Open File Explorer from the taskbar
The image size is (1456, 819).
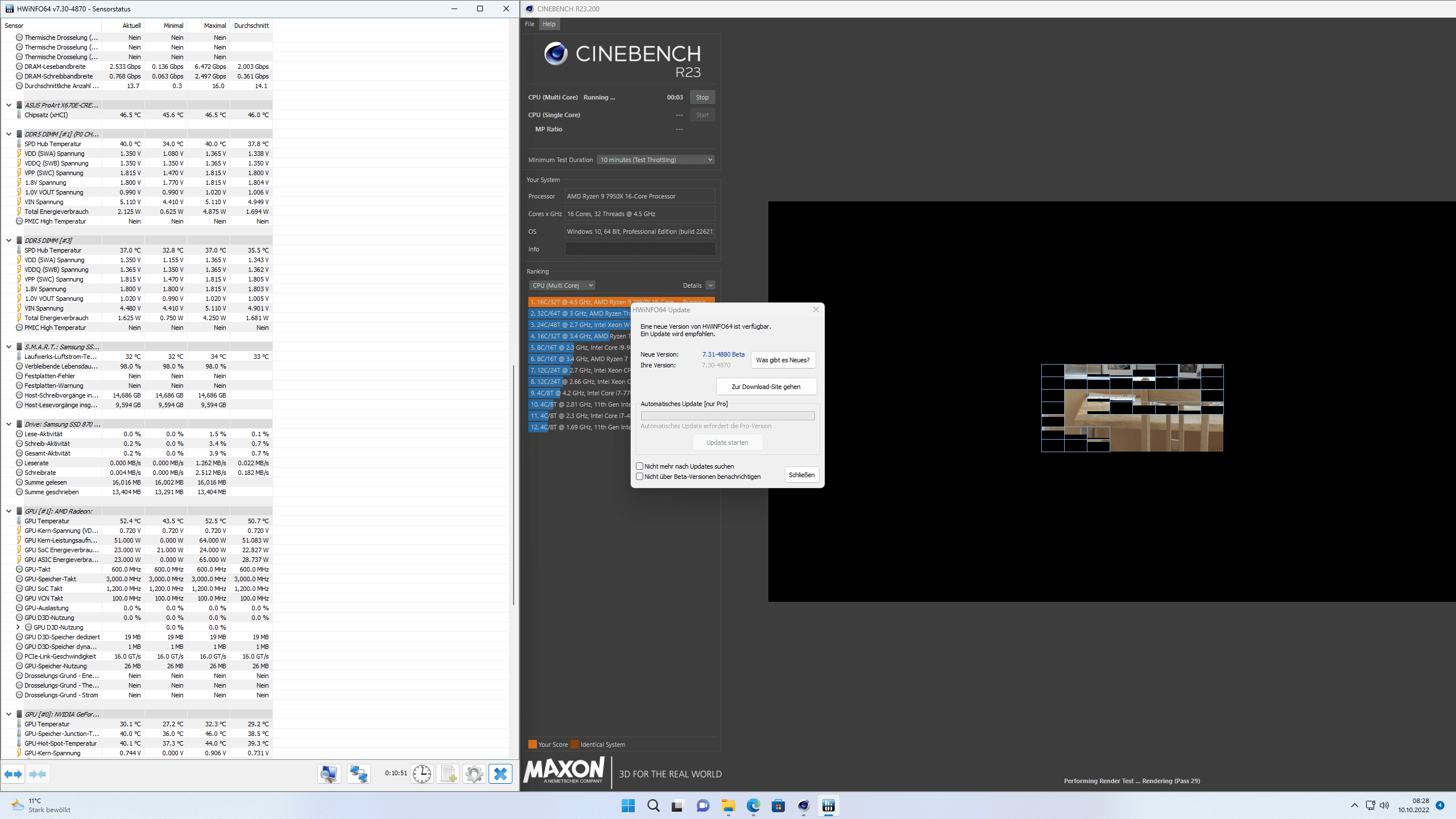pyautogui.click(x=728, y=805)
